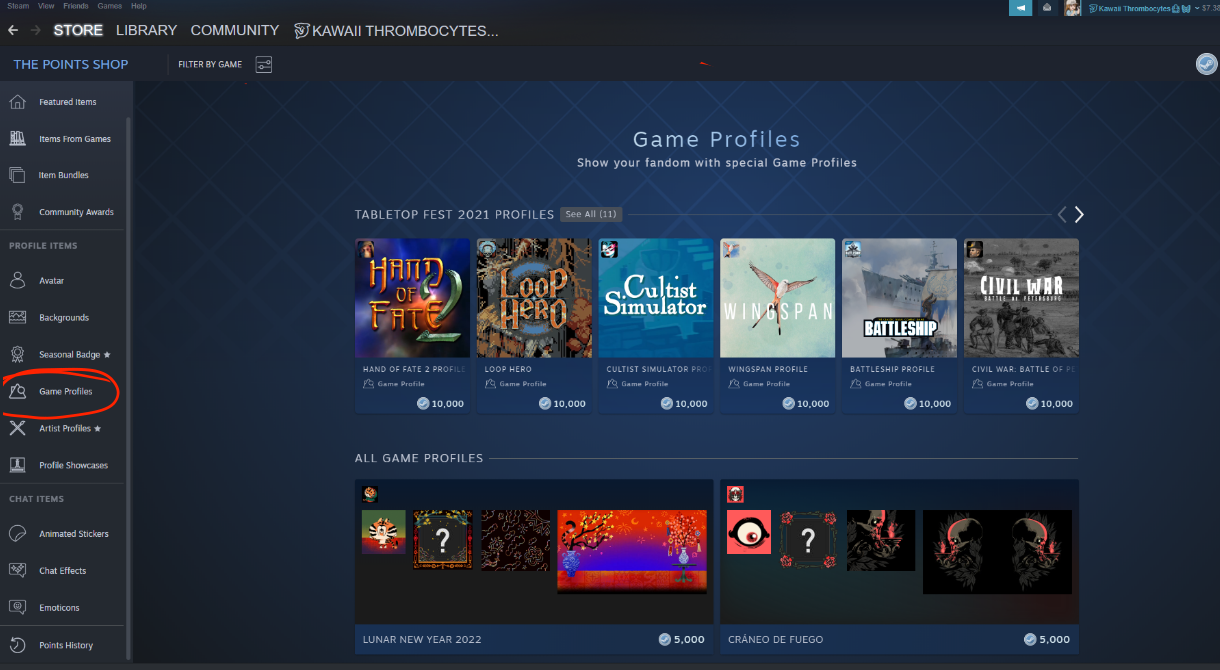Open Items From Games in sidebar
Screen dimensions: 1220x670
coord(64,139)
